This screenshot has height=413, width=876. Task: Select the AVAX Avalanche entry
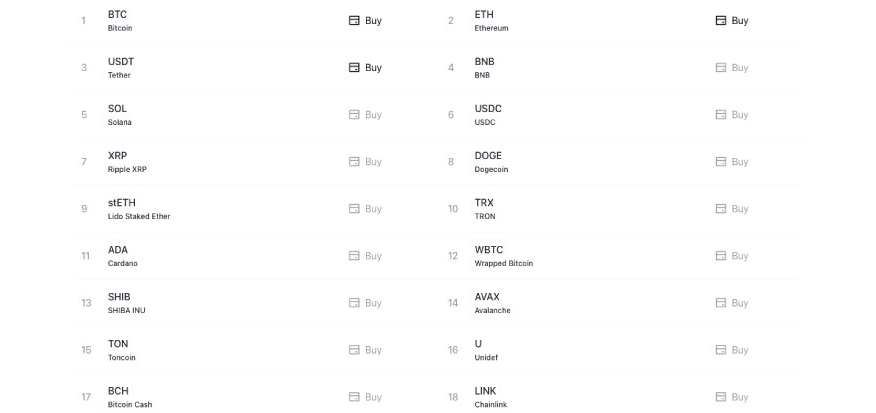point(492,302)
